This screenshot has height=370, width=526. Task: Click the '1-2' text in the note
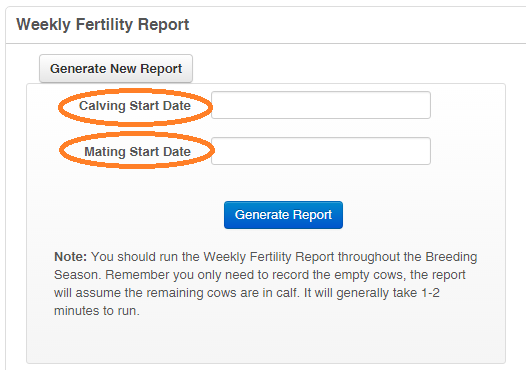430,293
